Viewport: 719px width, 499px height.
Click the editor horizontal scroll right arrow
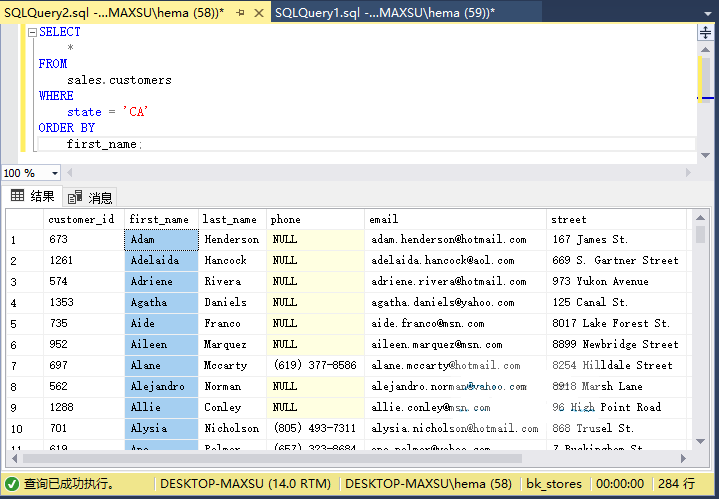click(x=688, y=173)
